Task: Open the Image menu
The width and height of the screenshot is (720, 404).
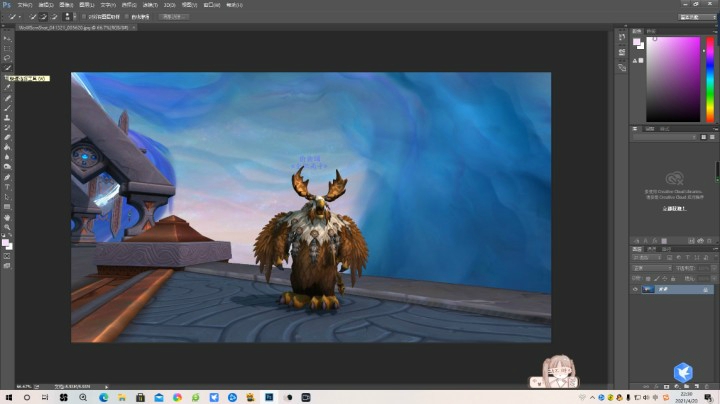Action: coord(66,5)
